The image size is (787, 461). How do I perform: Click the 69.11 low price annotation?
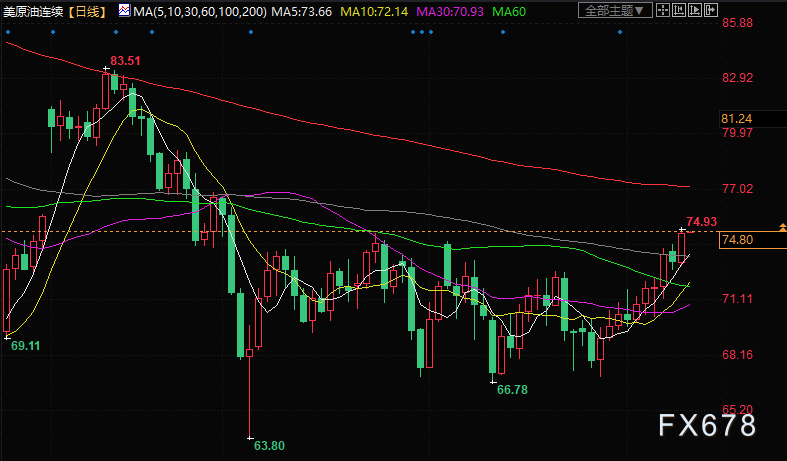click(x=26, y=345)
